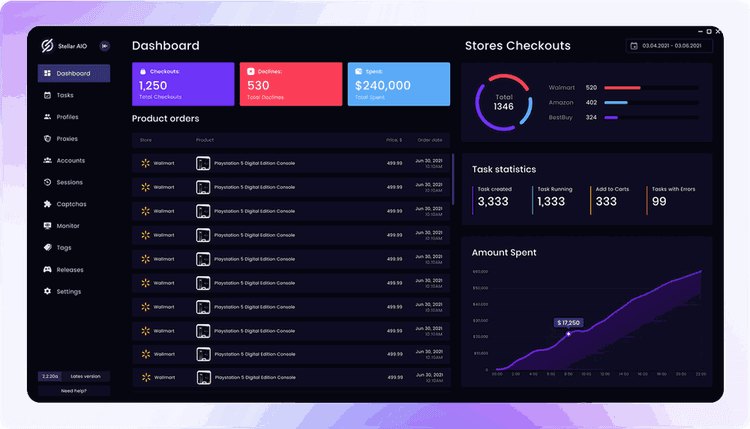Click the Profiles people icon
The height and width of the screenshot is (429, 750).
[x=47, y=117]
